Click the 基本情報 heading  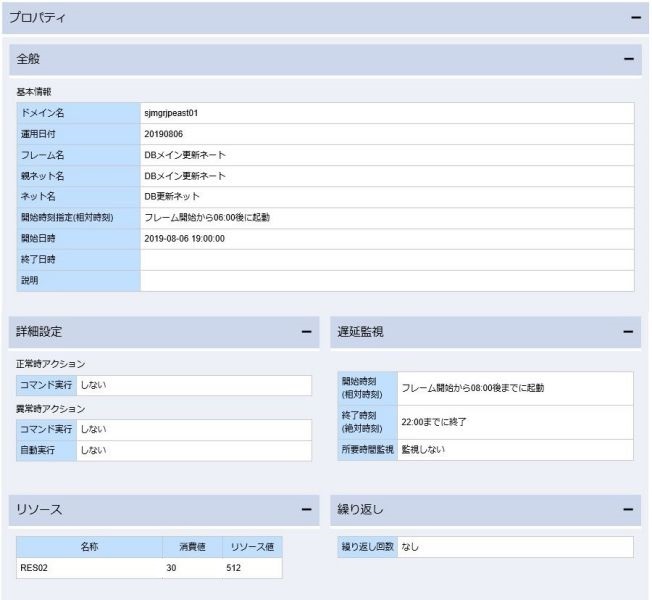pyautogui.click(x=34, y=92)
